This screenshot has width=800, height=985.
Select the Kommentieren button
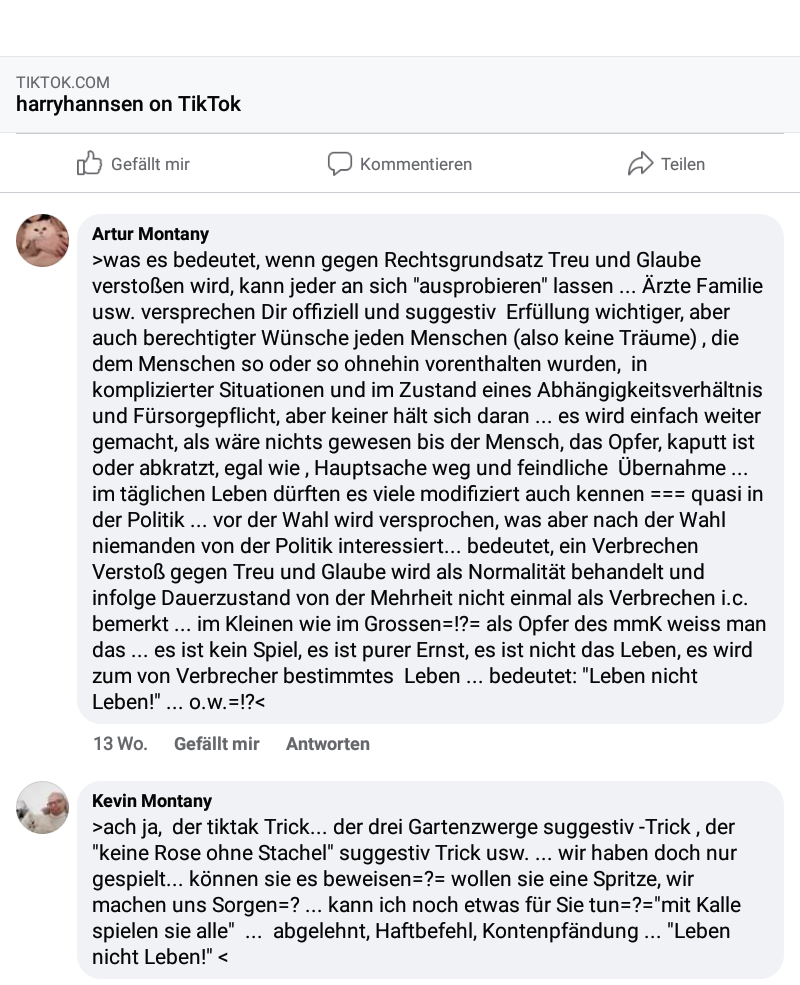tap(399, 164)
